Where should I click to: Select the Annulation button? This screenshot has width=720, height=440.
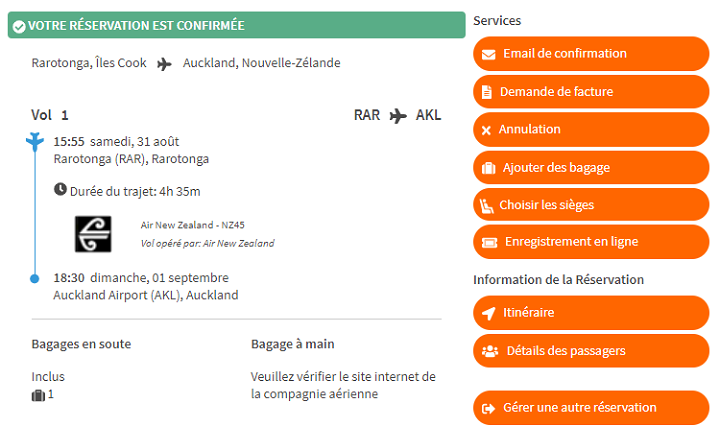click(x=590, y=130)
